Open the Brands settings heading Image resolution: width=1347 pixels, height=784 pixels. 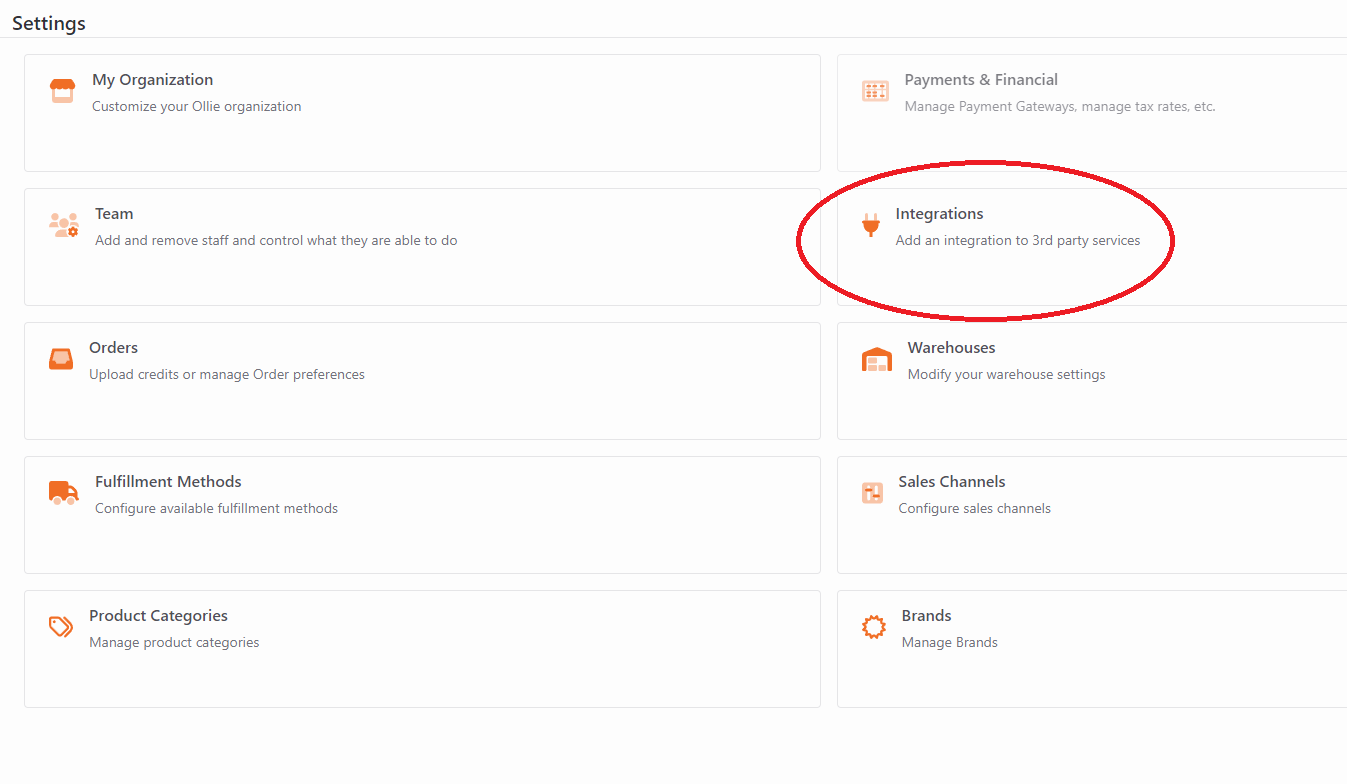926,616
